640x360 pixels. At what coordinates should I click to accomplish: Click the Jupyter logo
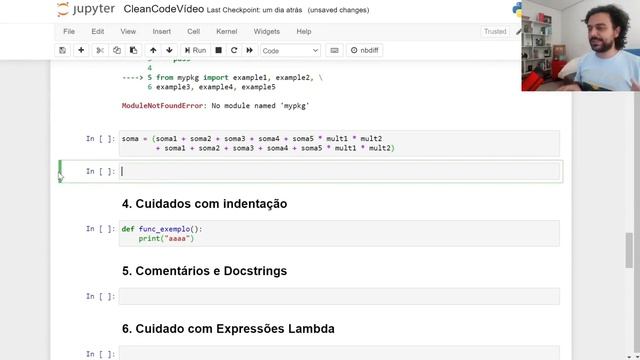point(86,9)
